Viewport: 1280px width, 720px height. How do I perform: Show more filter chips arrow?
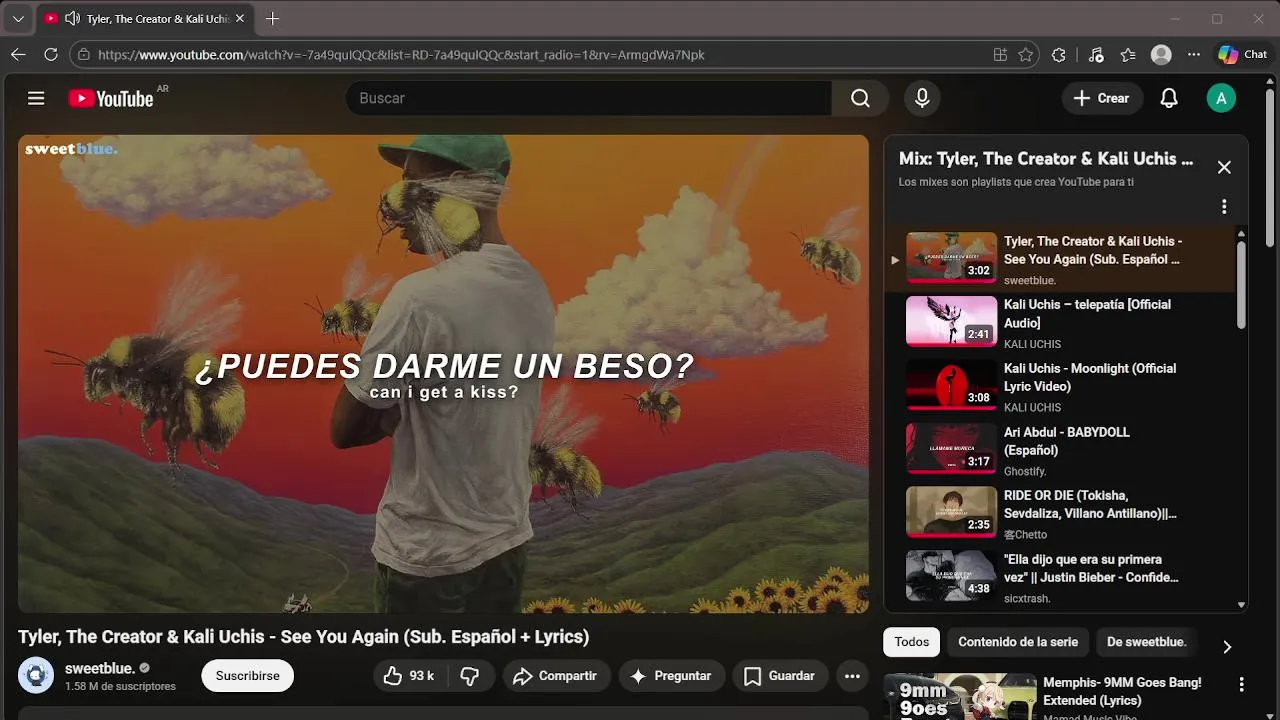pos(1227,647)
